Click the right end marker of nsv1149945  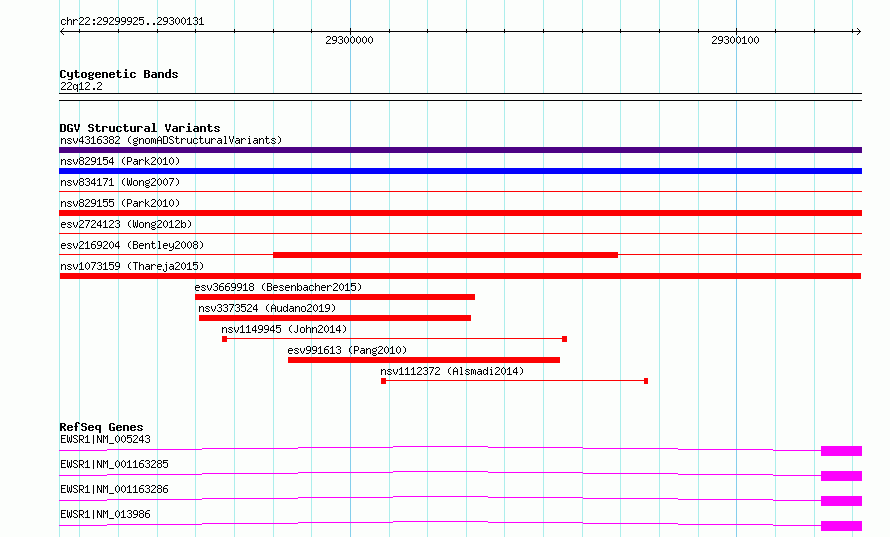(x=564, y=339)
